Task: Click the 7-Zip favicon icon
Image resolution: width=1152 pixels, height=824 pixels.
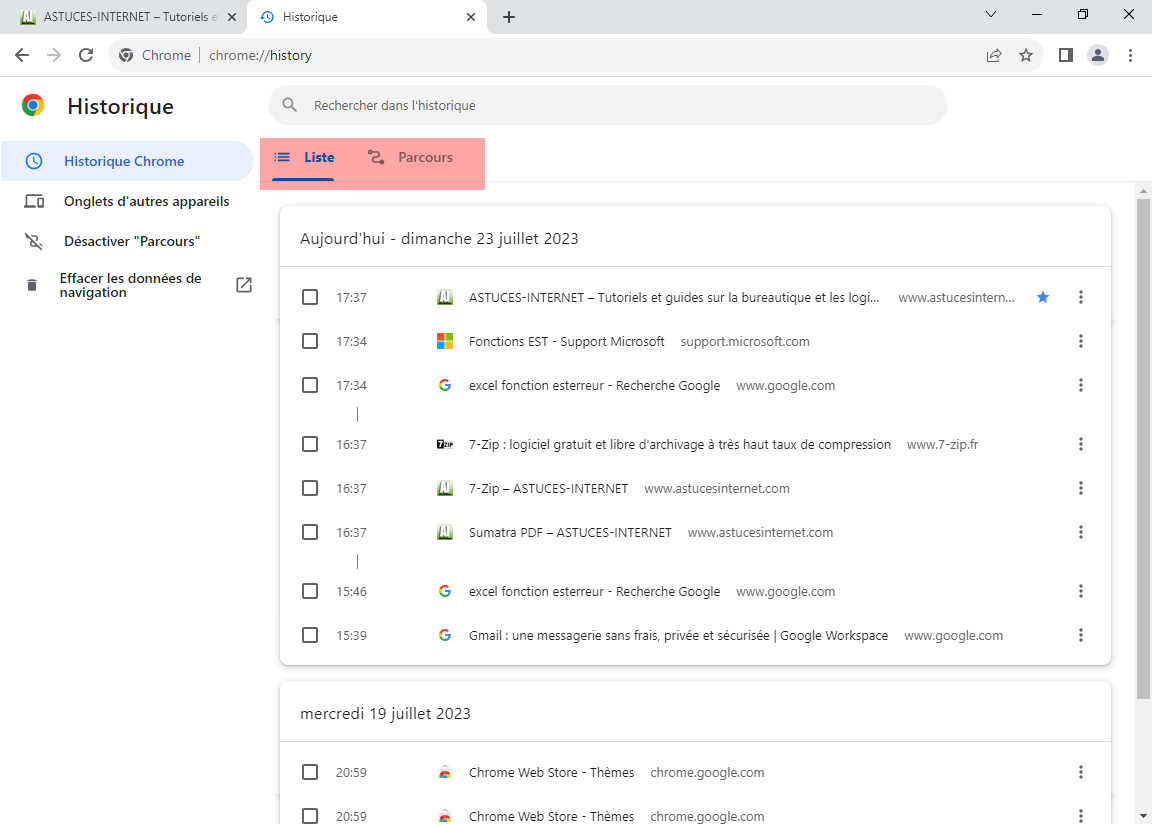Action: (444, 444)
